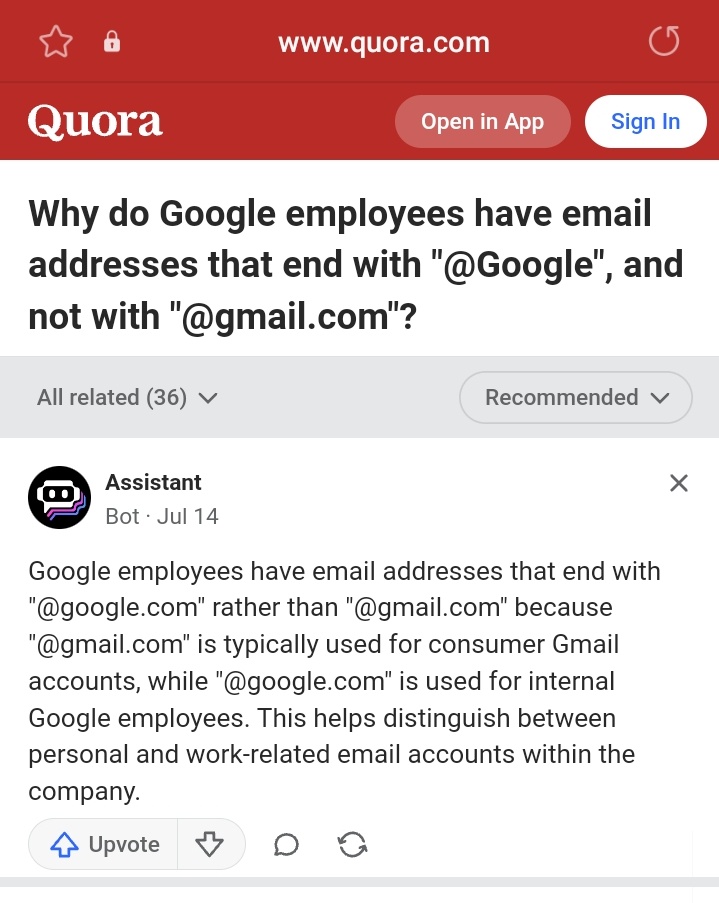
Task: Dismiss the Assistant answer with the X
Action: [678, 483]
